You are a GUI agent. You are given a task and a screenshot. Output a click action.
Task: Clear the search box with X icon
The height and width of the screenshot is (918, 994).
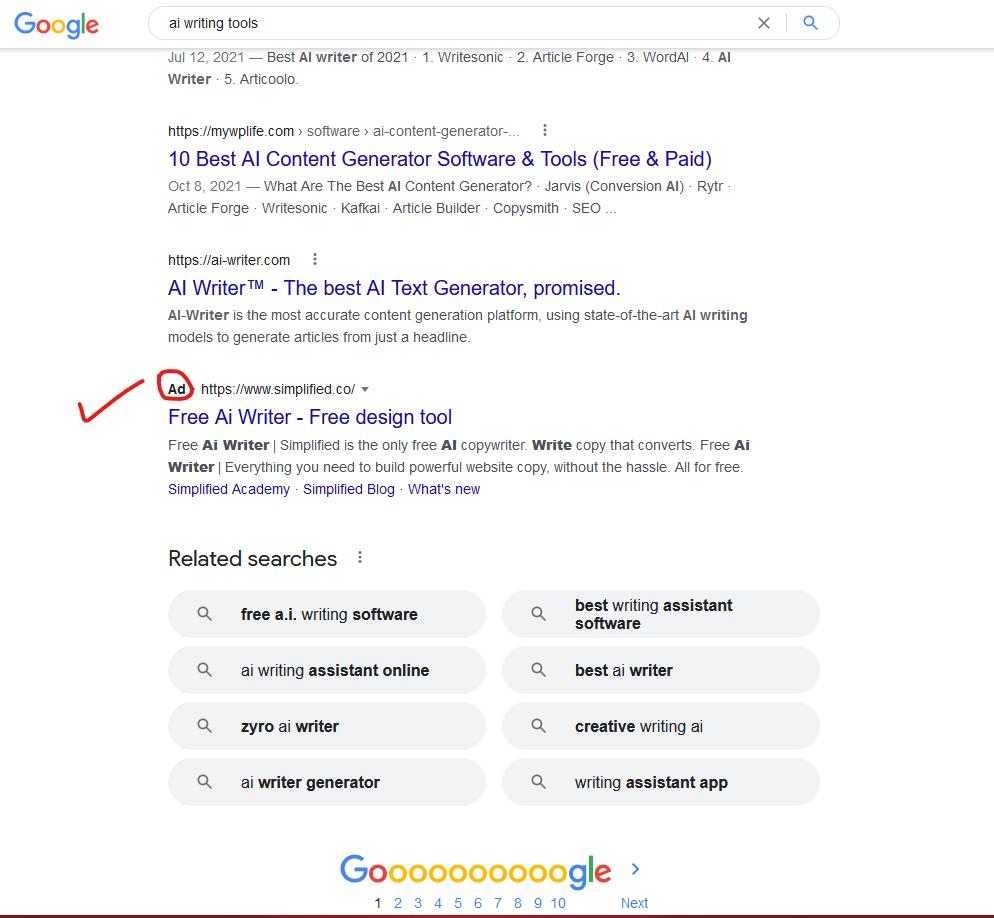click(764, 23)
